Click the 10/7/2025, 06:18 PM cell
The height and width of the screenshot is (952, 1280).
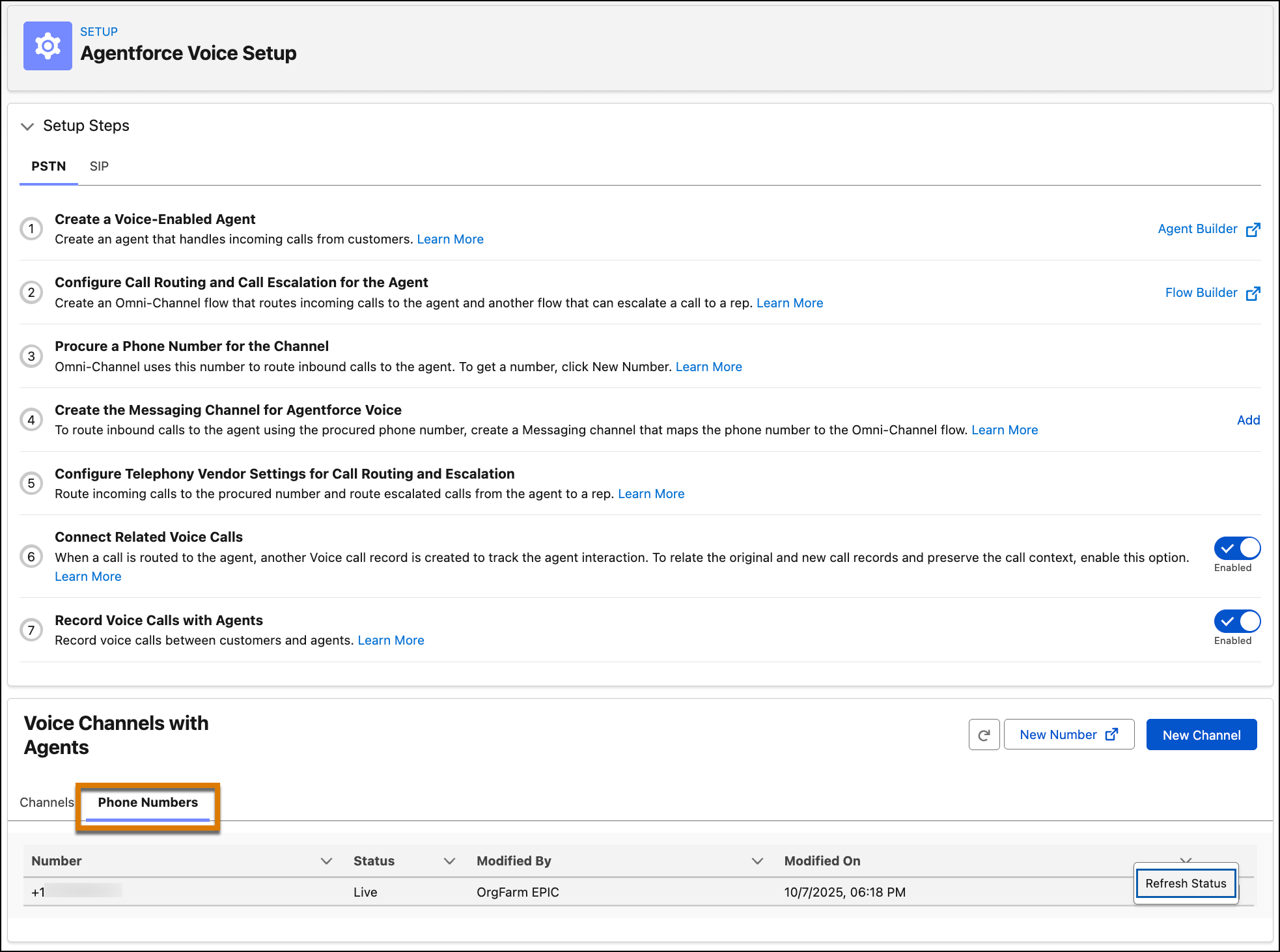click(x=844, y=892)
